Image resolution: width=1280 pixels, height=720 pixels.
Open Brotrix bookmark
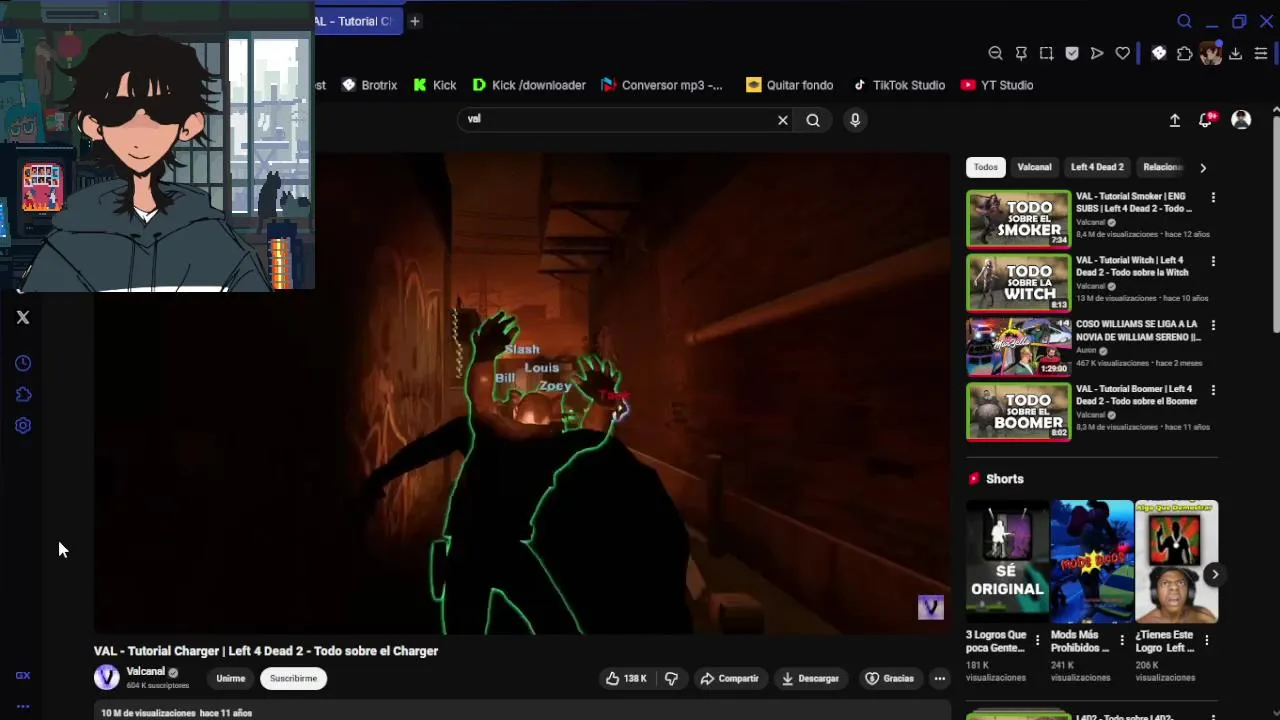369,85
